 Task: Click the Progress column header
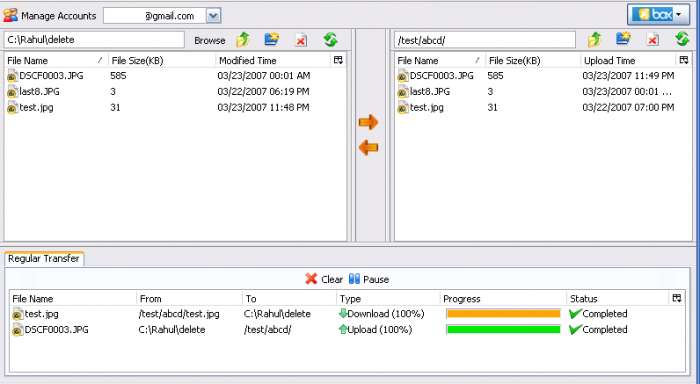(x=503, y=298)
